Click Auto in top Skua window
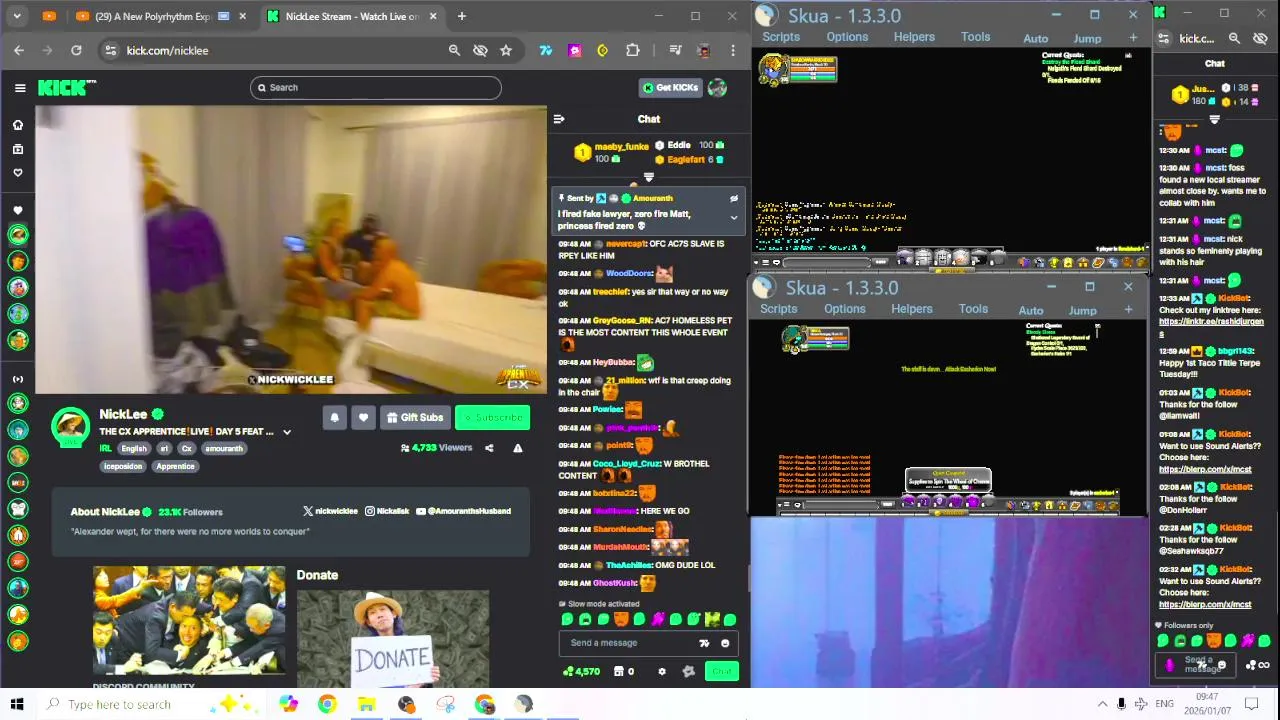 pyautogui.click(x=1036, y=39)
